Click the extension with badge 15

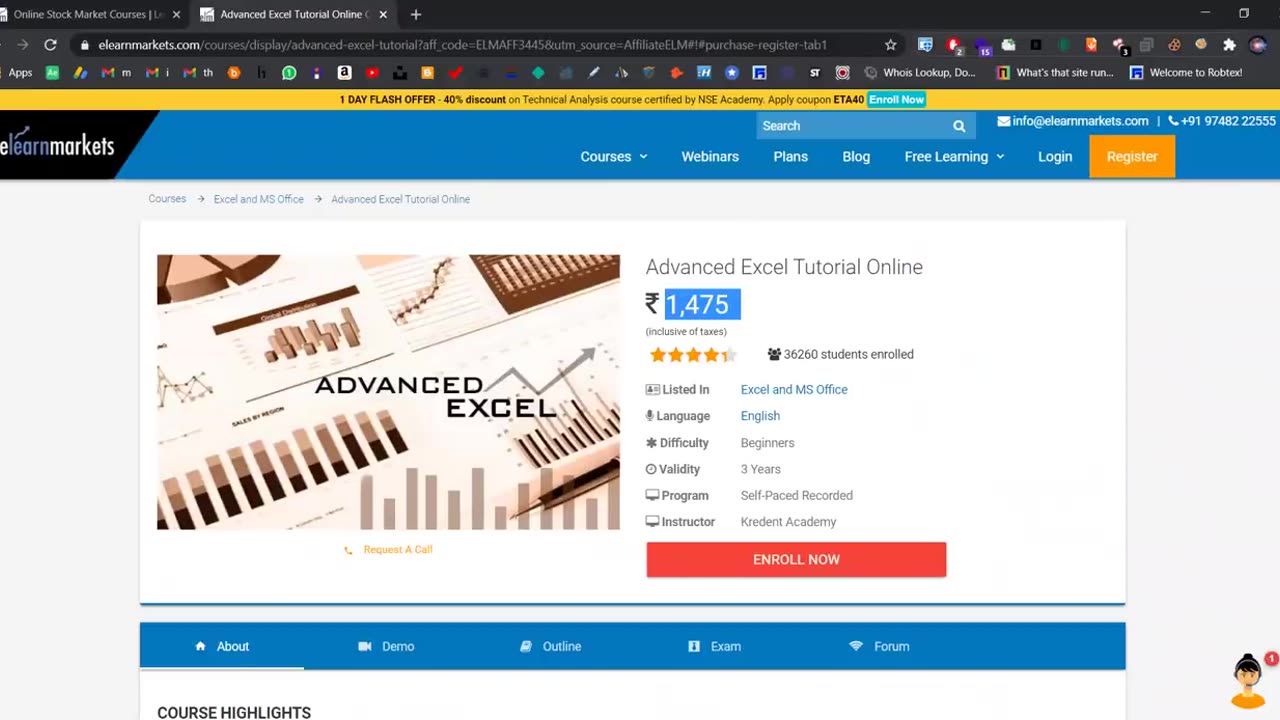click(x=981, y=46)
